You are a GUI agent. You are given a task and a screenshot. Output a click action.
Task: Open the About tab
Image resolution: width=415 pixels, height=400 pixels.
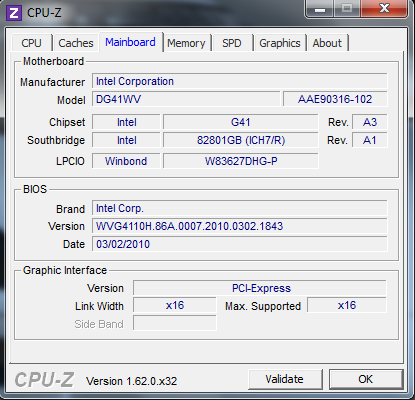(x=327, y=43)
